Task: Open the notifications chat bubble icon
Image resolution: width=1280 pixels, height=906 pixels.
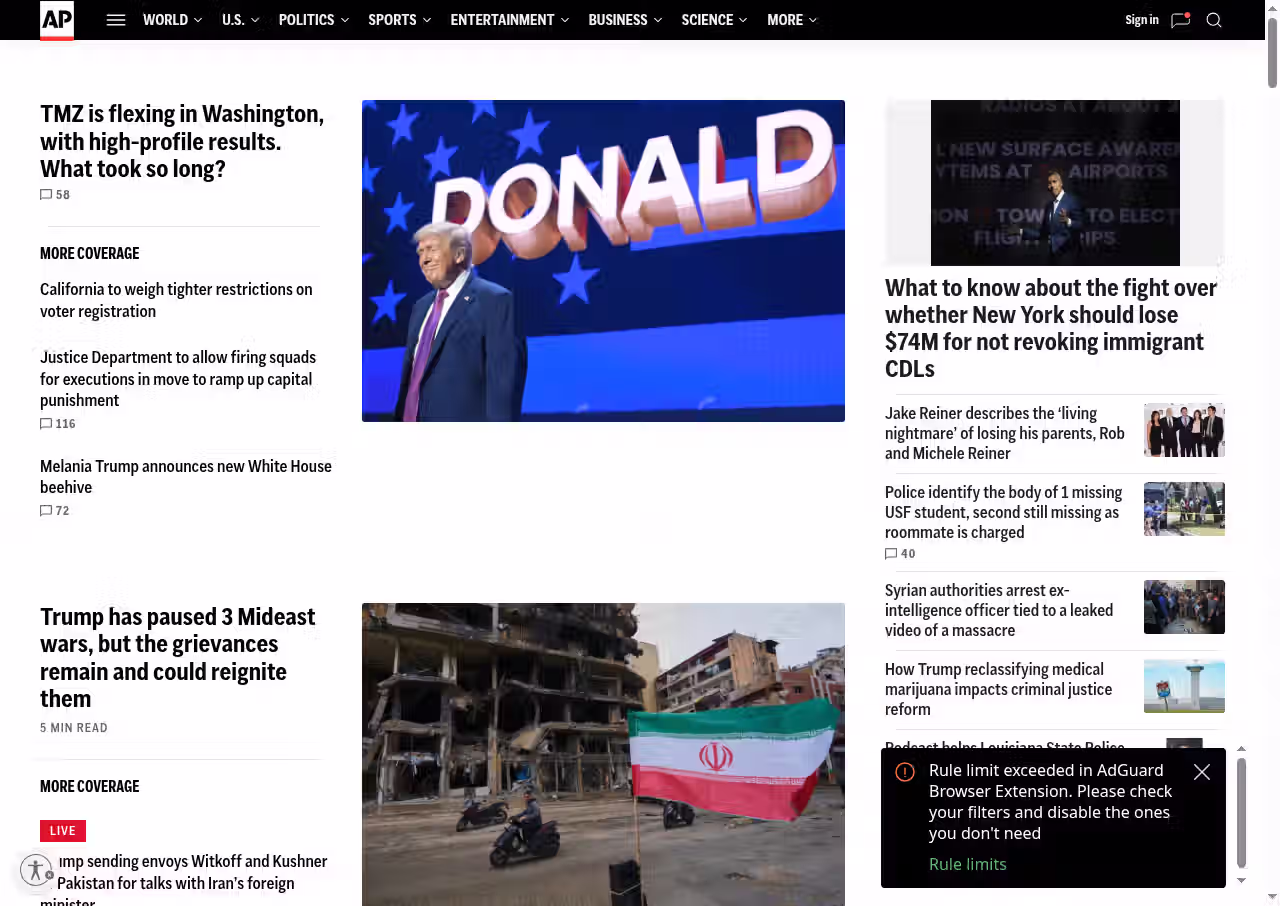Action: coord(1180,20)
